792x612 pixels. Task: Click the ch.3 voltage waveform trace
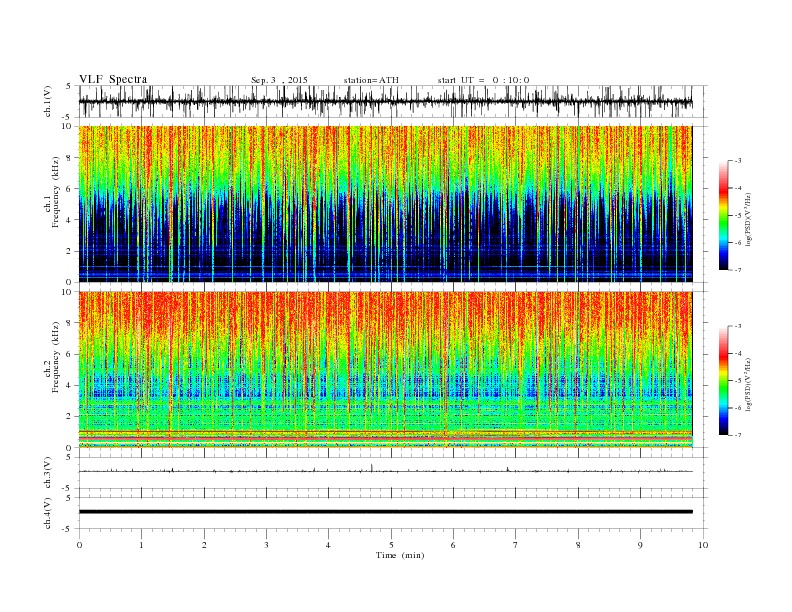tap(385, 471)
